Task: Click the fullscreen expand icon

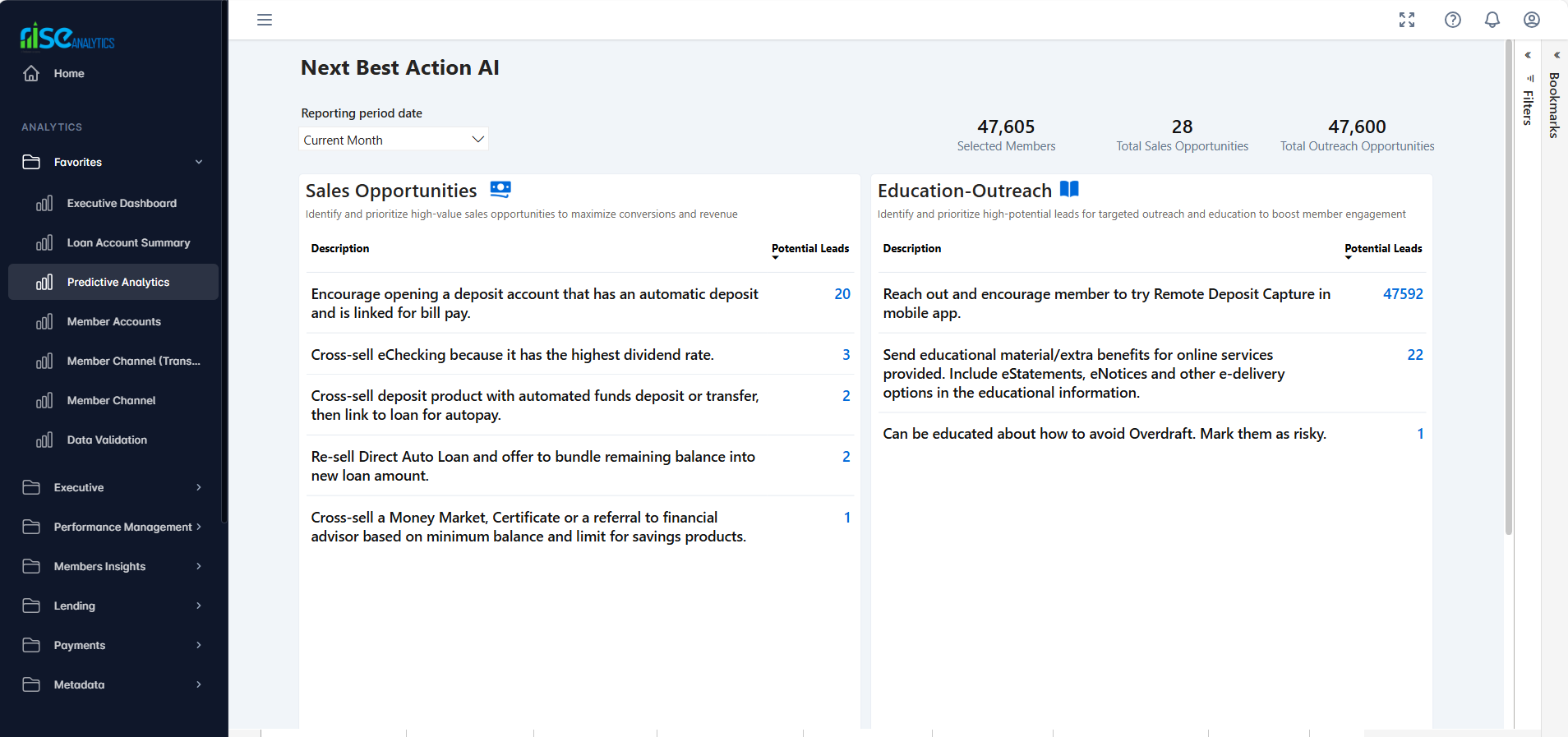Action: [1407, 20]
